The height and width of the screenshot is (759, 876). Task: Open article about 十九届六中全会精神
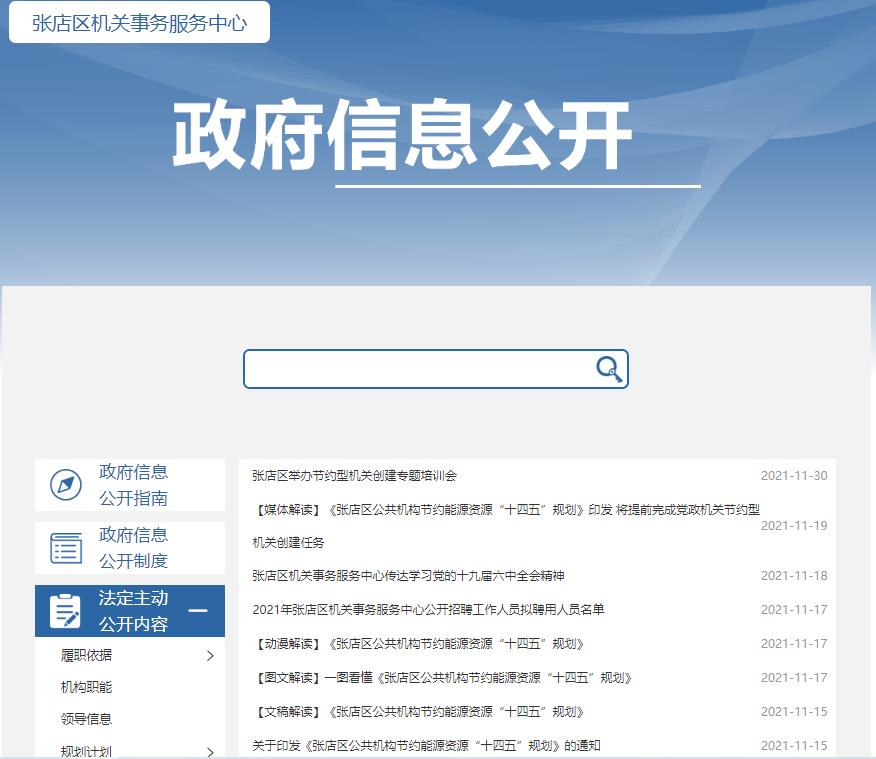pos(408,576)
